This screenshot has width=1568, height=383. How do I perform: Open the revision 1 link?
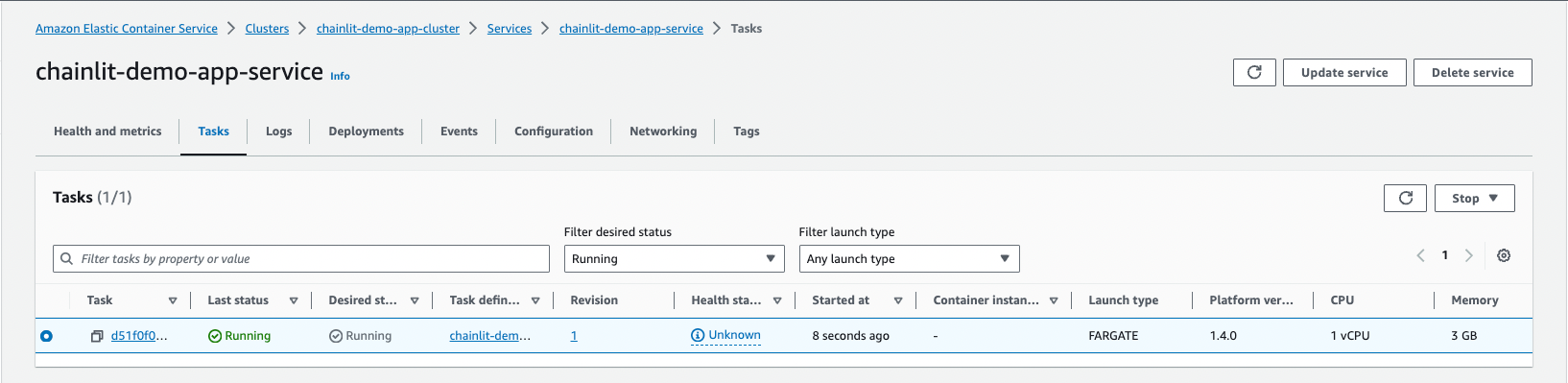[574, 336]
